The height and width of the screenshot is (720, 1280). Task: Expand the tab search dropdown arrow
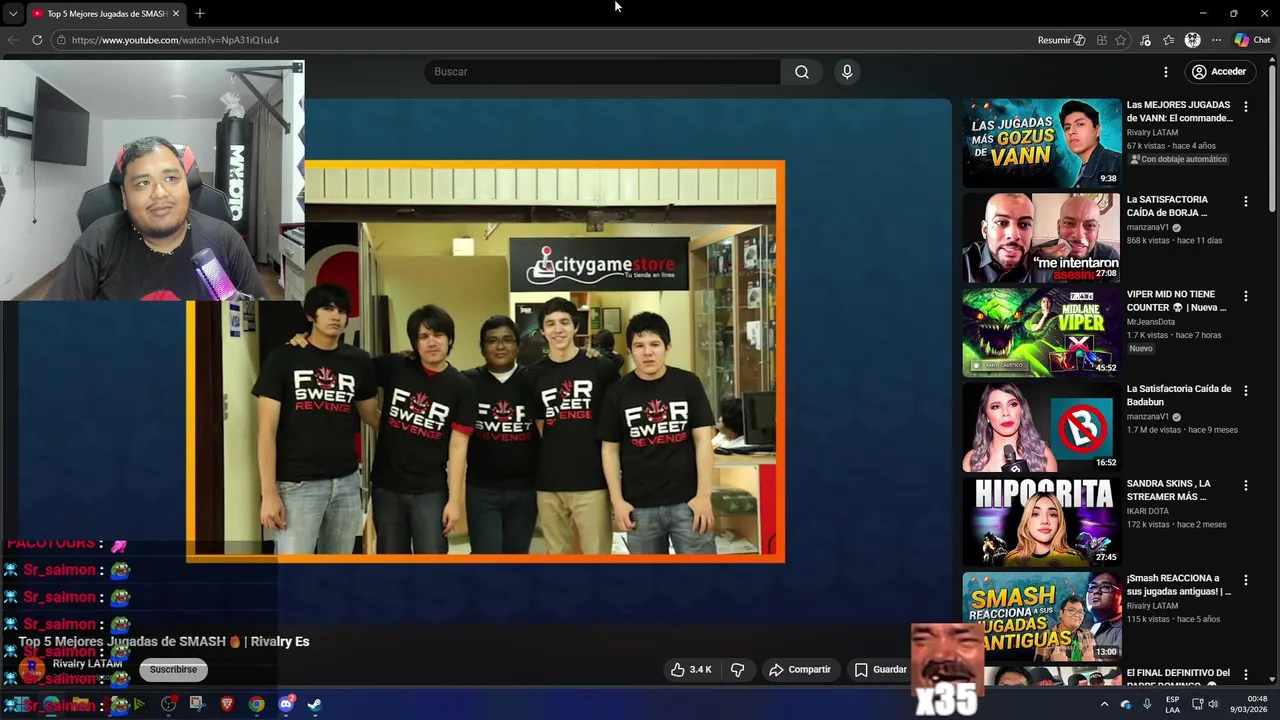(12, 14)
